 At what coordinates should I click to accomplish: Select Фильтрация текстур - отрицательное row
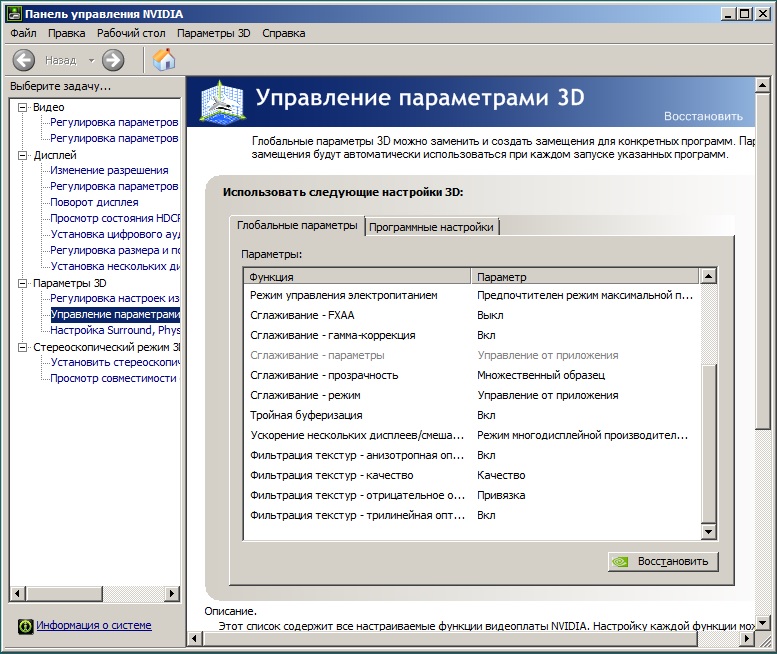pos(473,495)
